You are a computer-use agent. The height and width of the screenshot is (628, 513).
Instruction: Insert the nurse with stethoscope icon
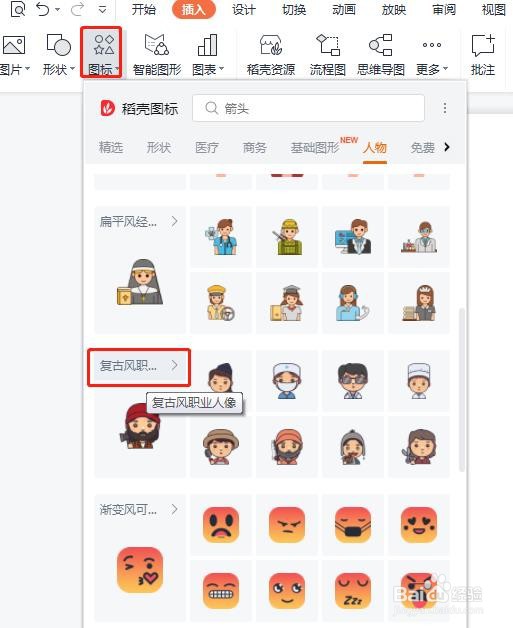point(221,237)
